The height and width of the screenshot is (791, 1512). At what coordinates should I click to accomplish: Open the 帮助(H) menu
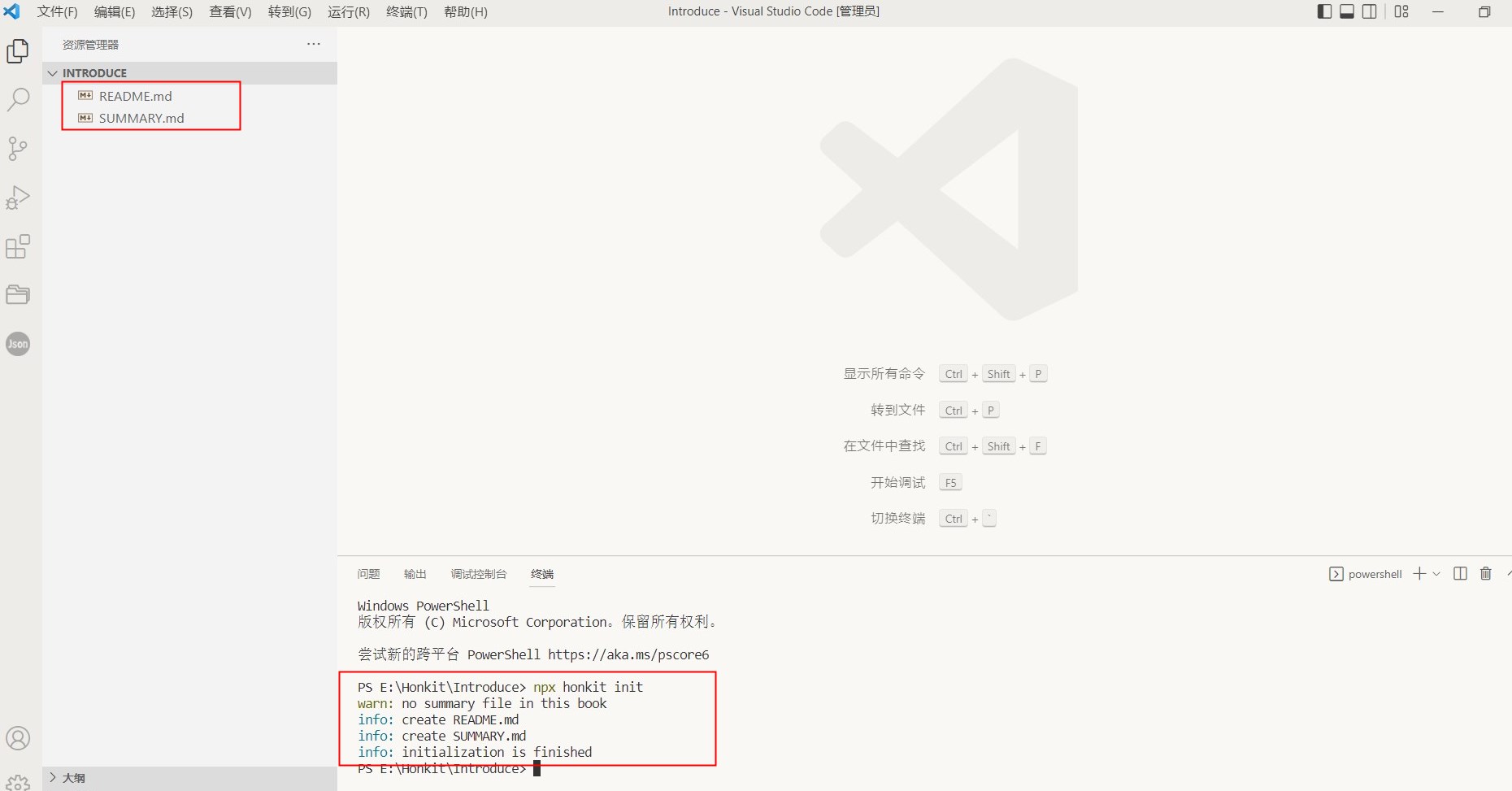tap(466, 11)
